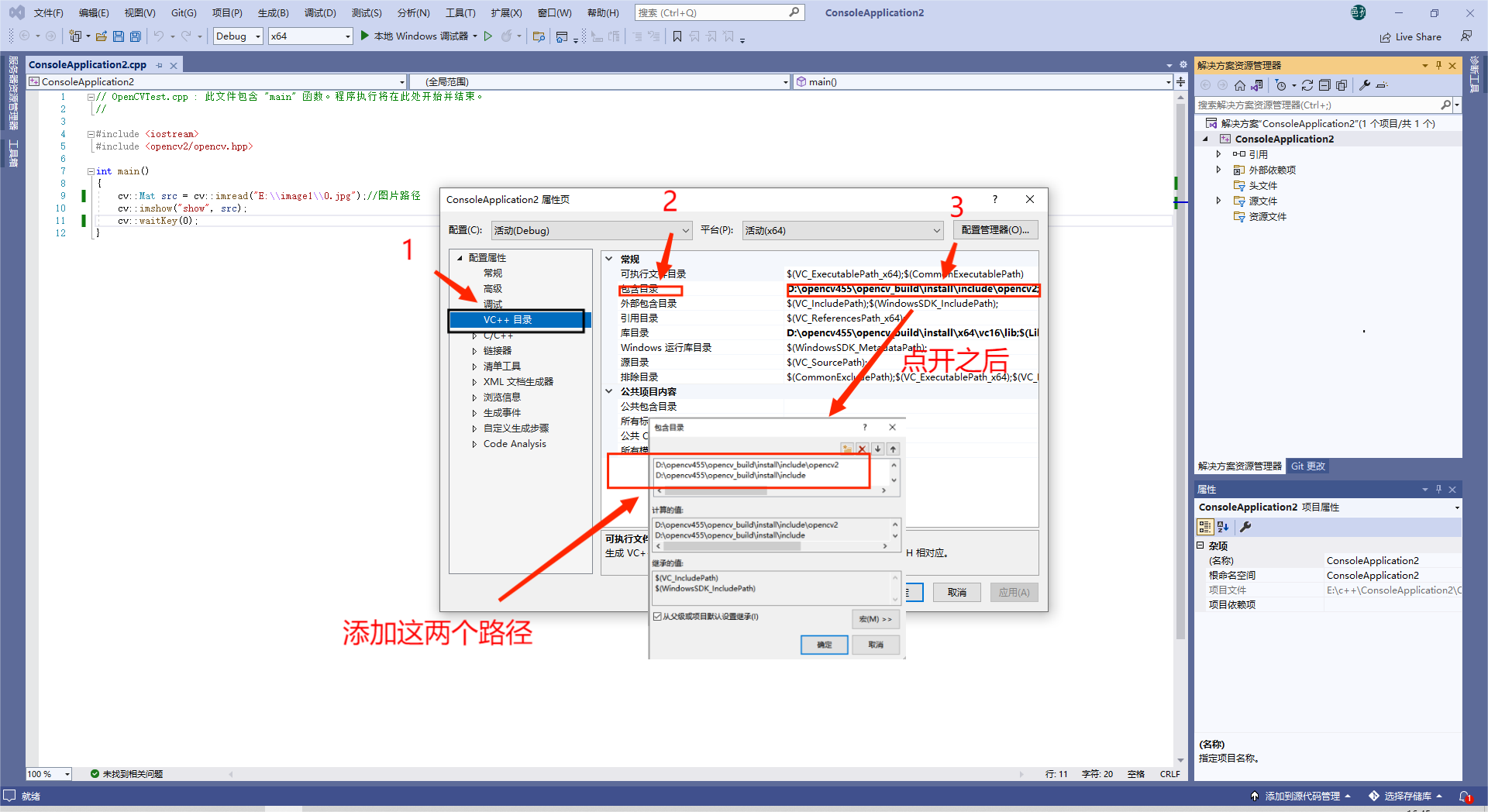This screenshot has width=1488, height=812.
Task: Expand 外部依赖项 in Solution Explorer
Action: click(1219, 170)
